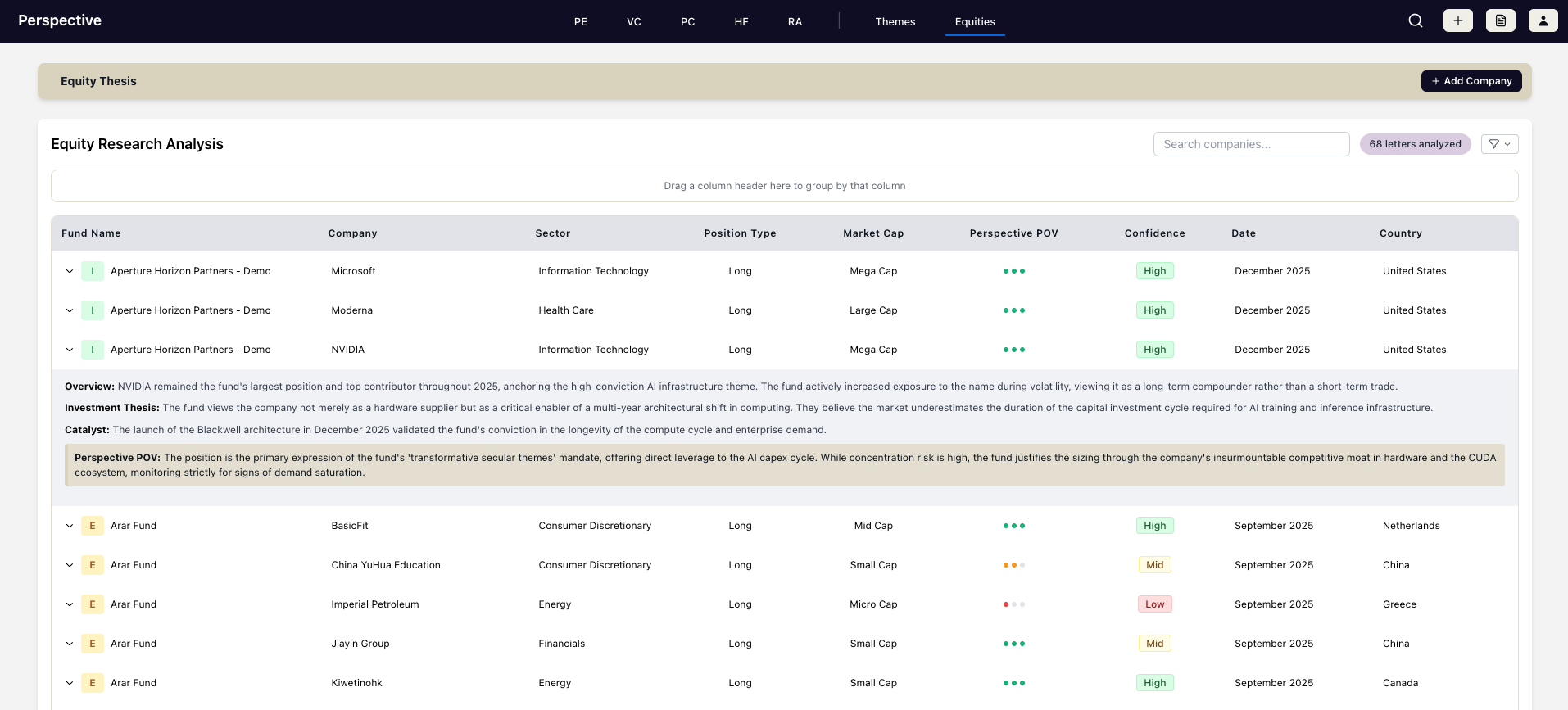This screenshot has width=1568, height=710.
Task: Expand the Kiwetinohk row chevron
Action: tap(70, 683)
